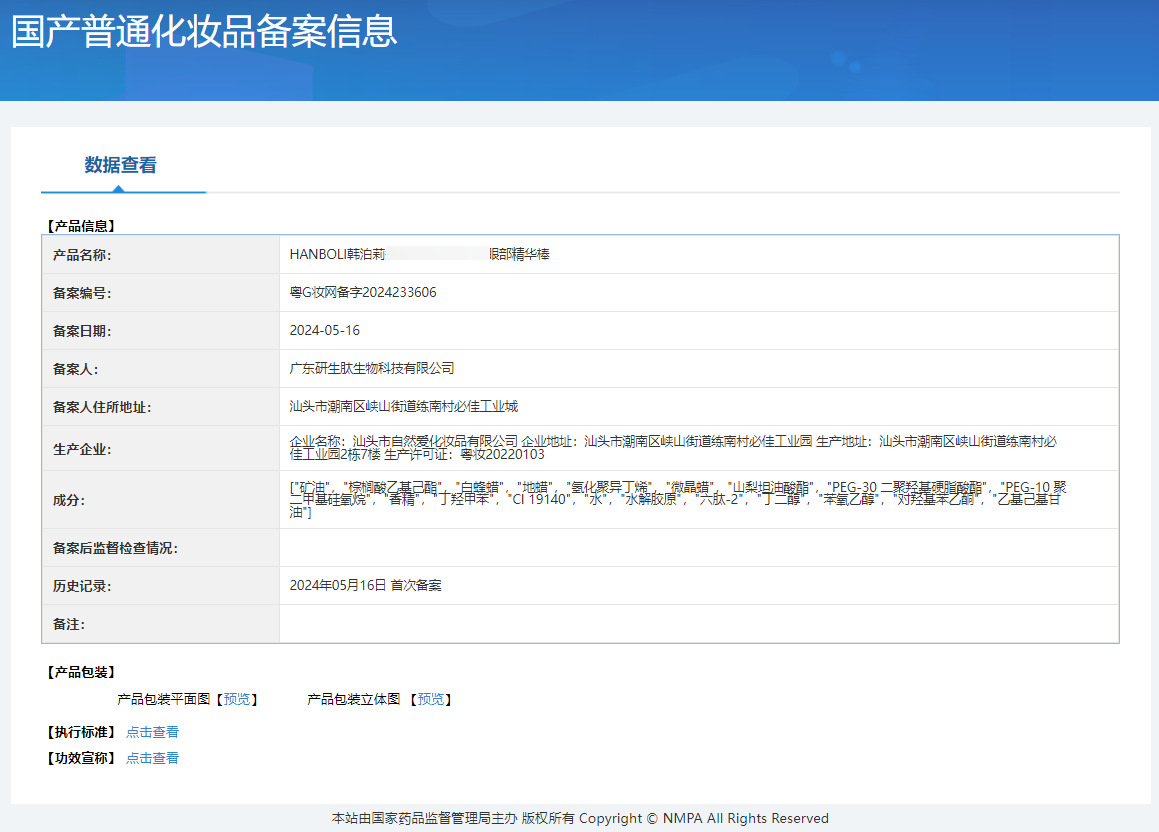
Task: Click the empty 备注 value cell
Action: click(x=698, y=624)
